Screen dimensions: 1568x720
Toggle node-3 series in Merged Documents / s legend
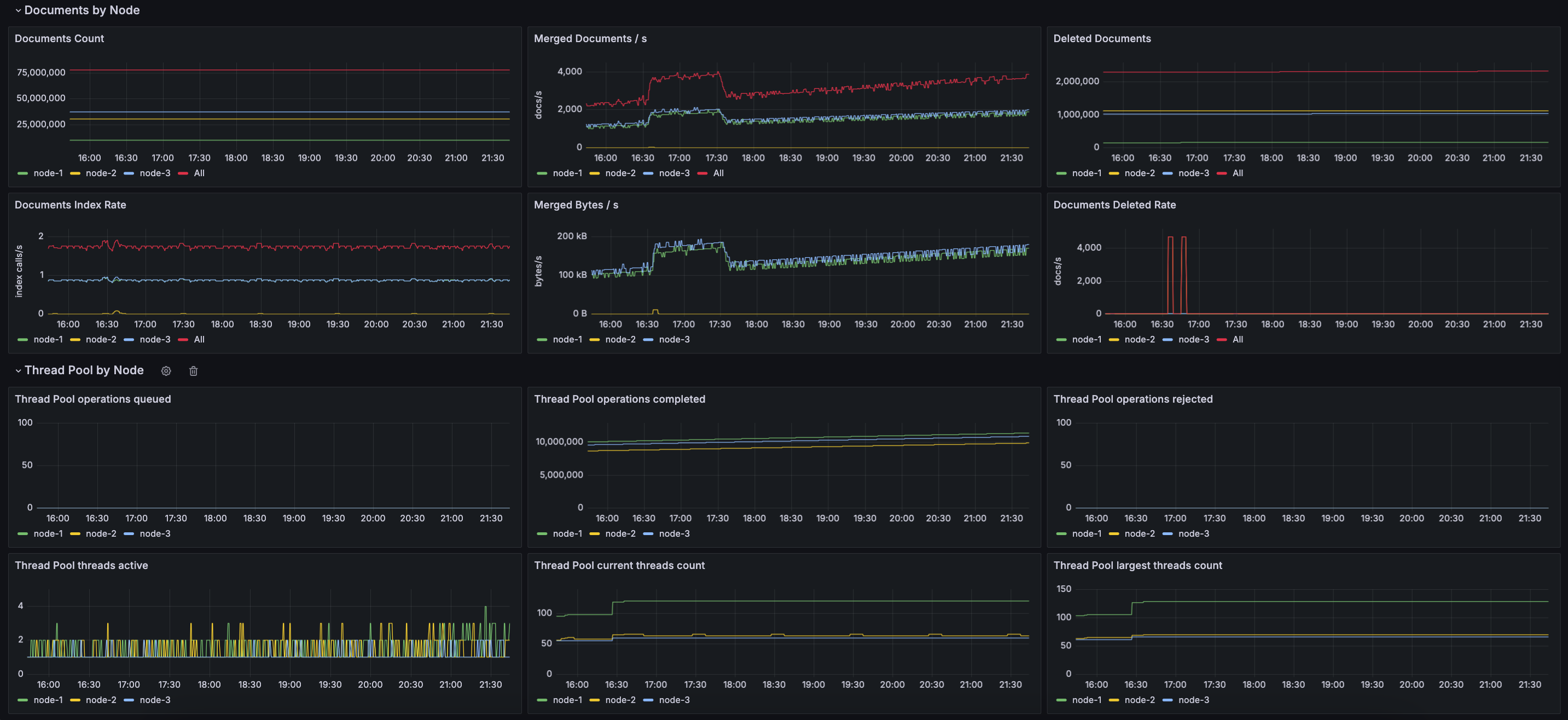pyautogui.click(x=675, y=173)
